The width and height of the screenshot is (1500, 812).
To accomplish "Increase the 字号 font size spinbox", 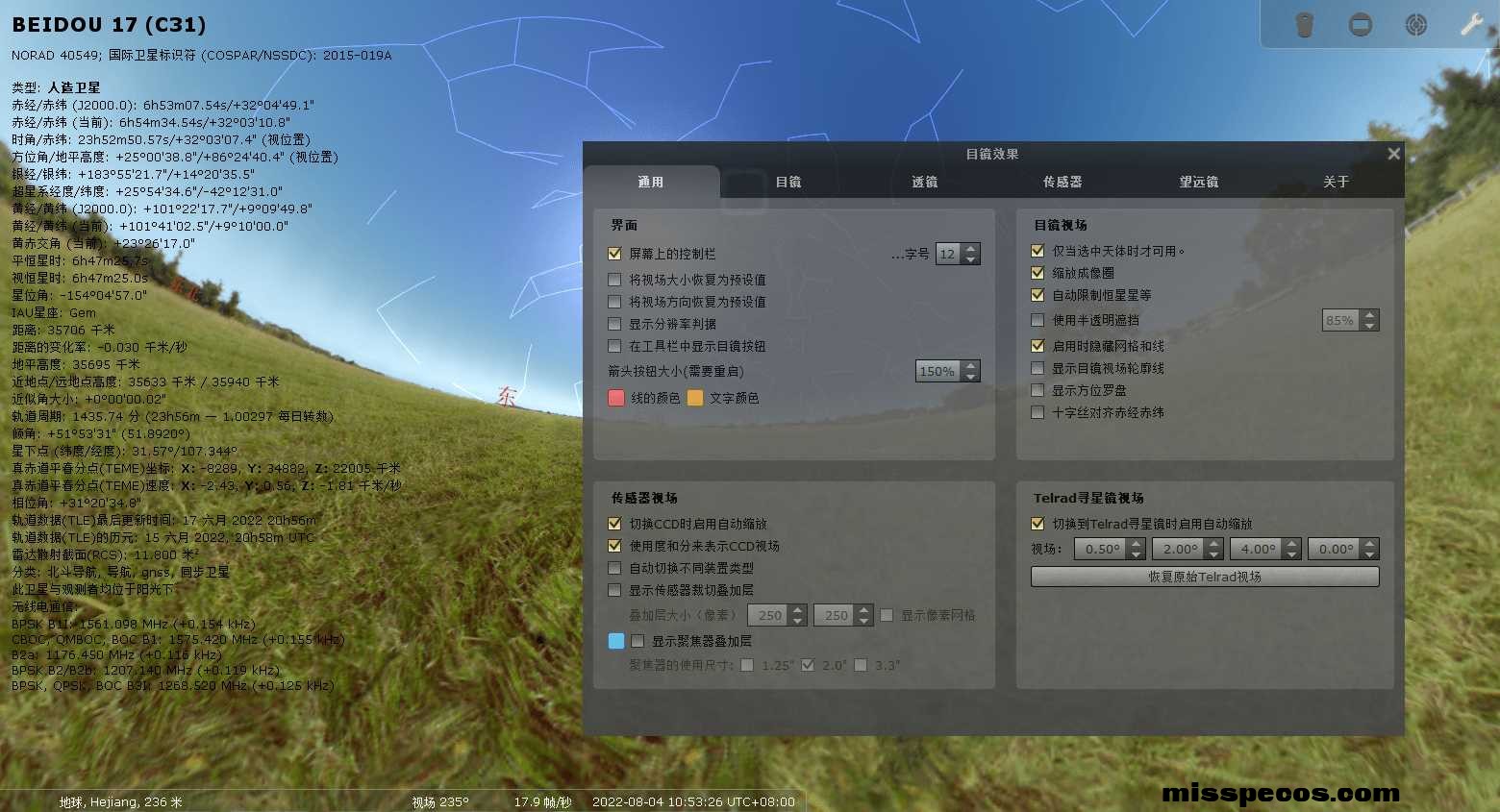I will (970, 249).
